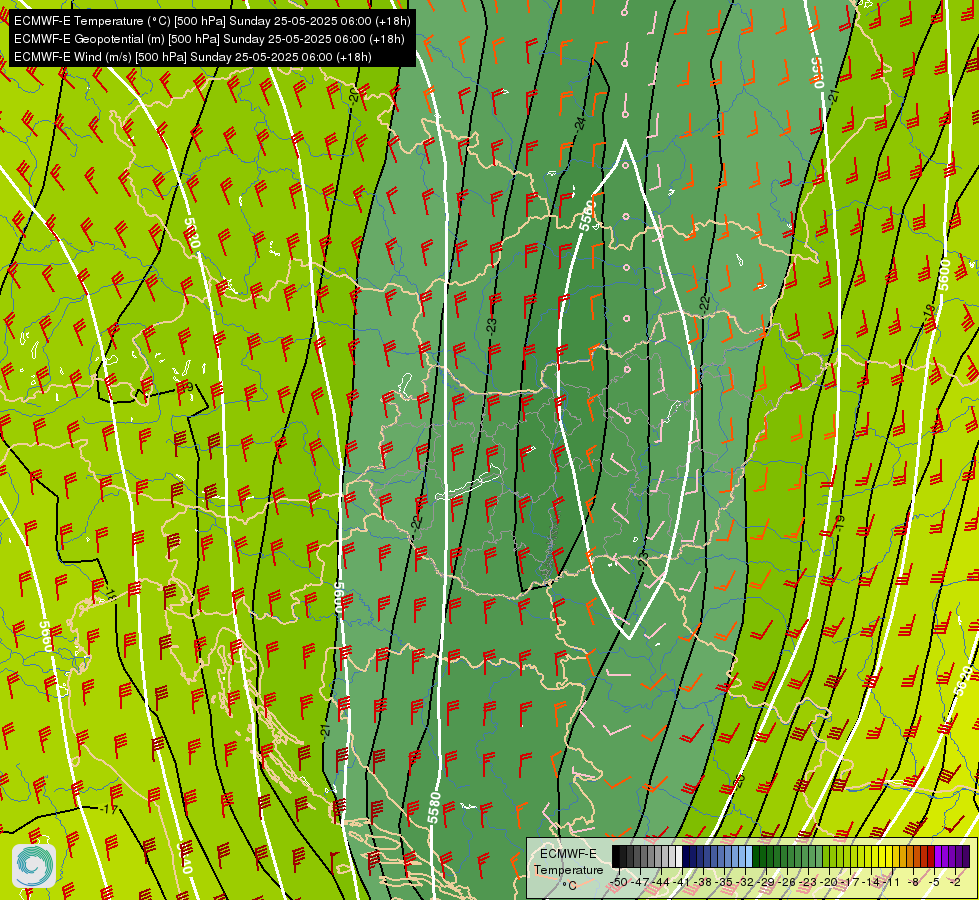Screen dimensions: 979x900
Task: Click the -18 isotherm label on the map
Action: click(929, 310)
